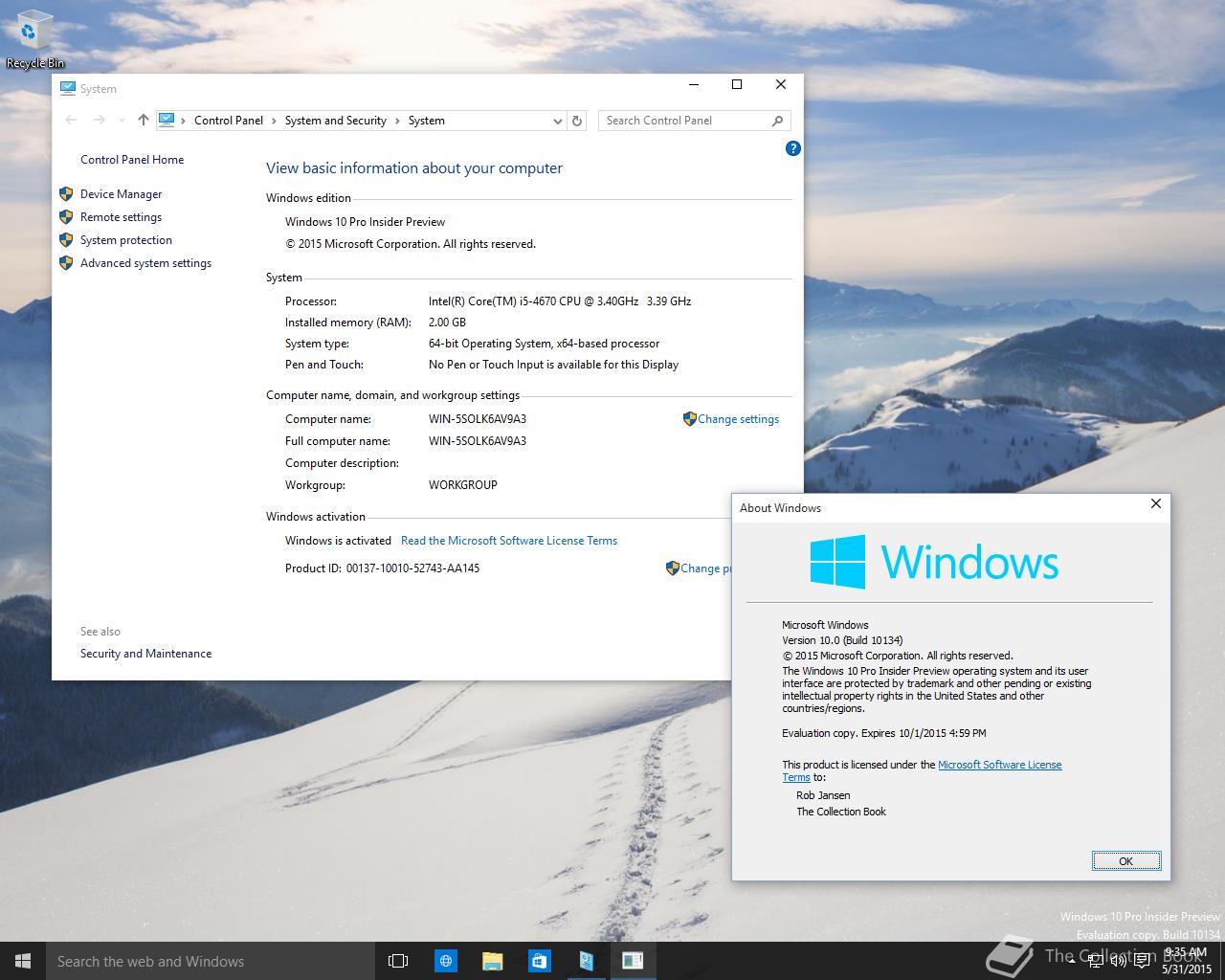Click the Control Panel breadcrumb

[x=229, y=121]
